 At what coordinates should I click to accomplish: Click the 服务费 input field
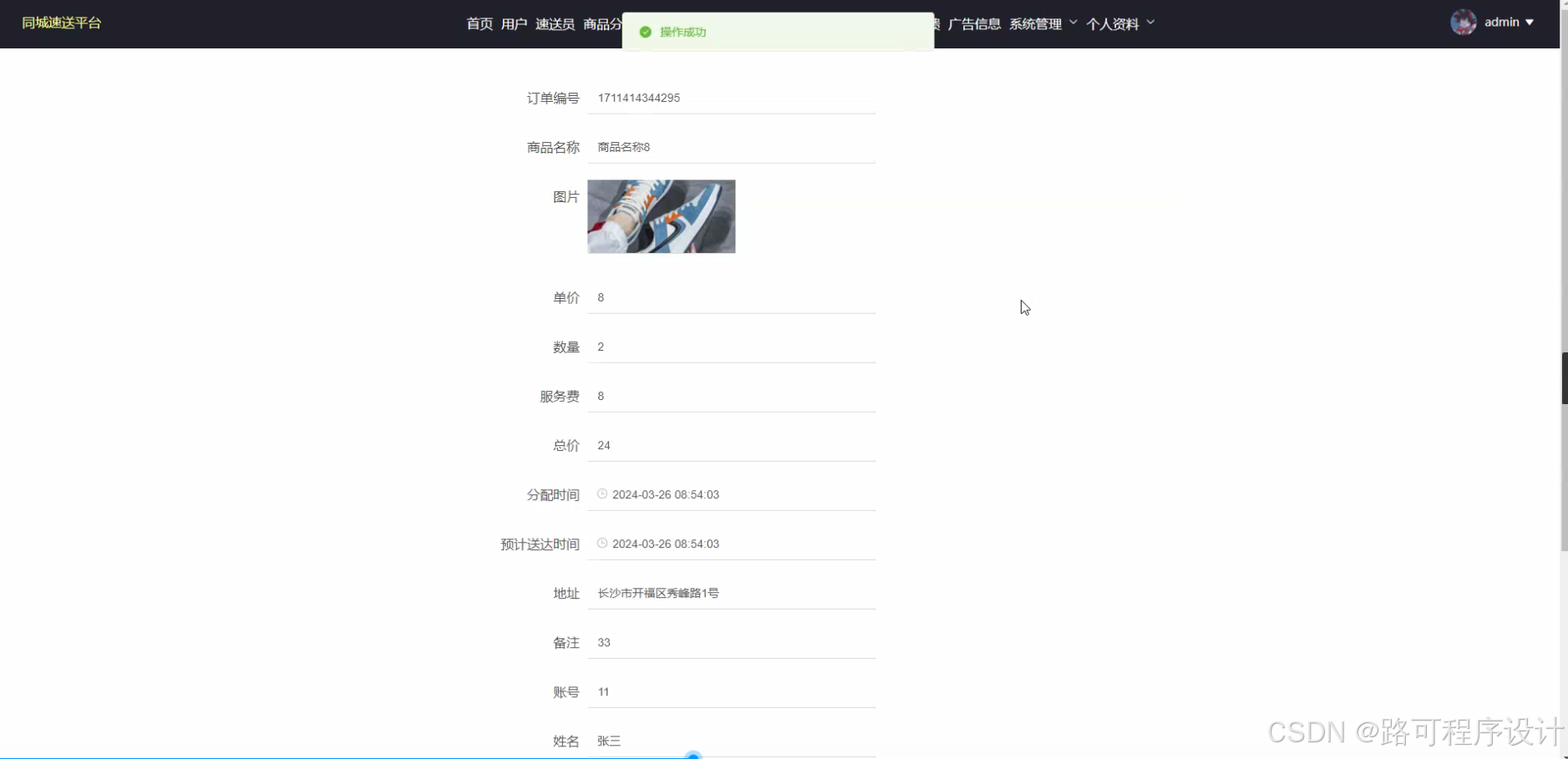731,396
